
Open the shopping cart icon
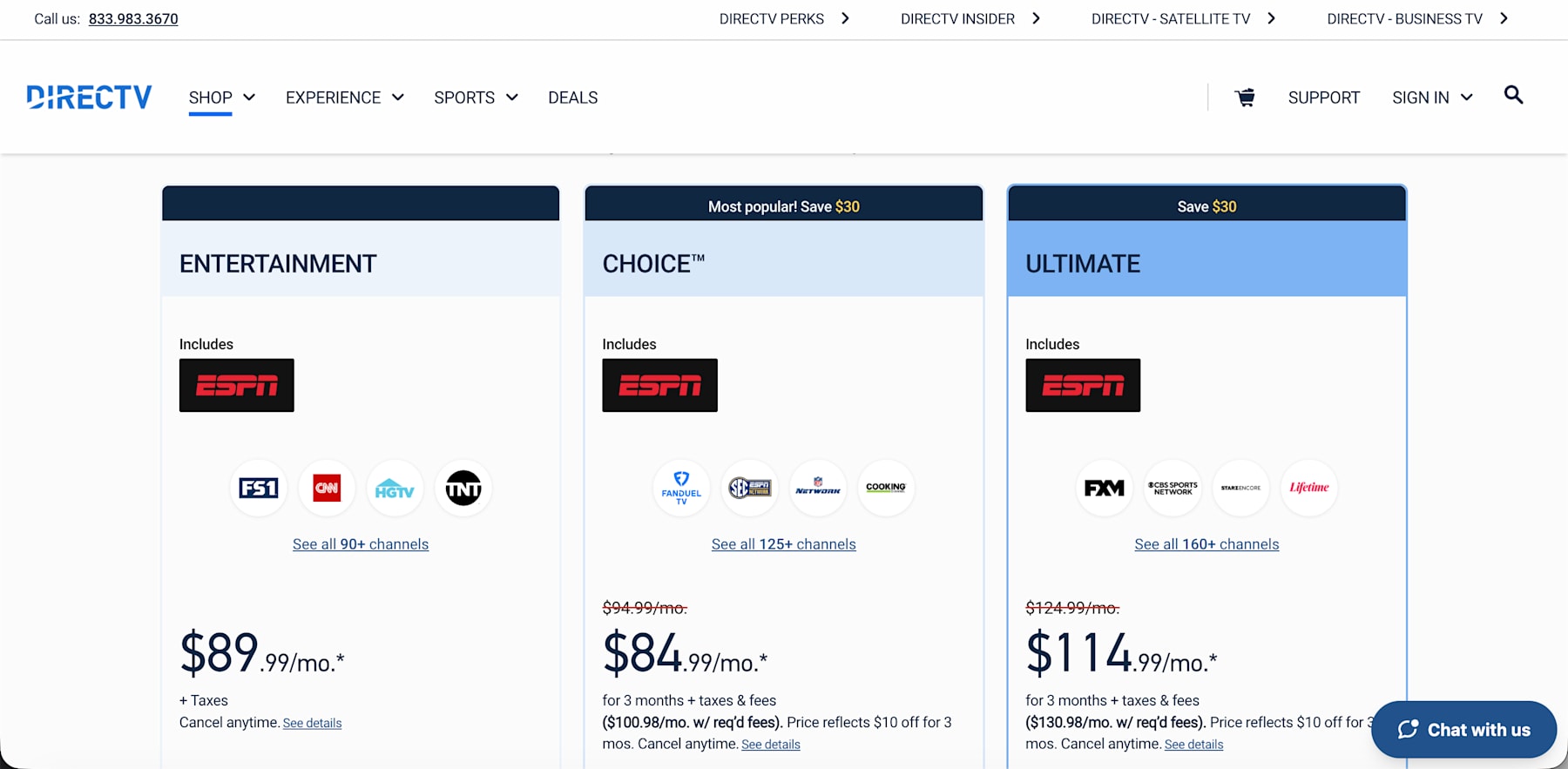[x=1245, y=98]
